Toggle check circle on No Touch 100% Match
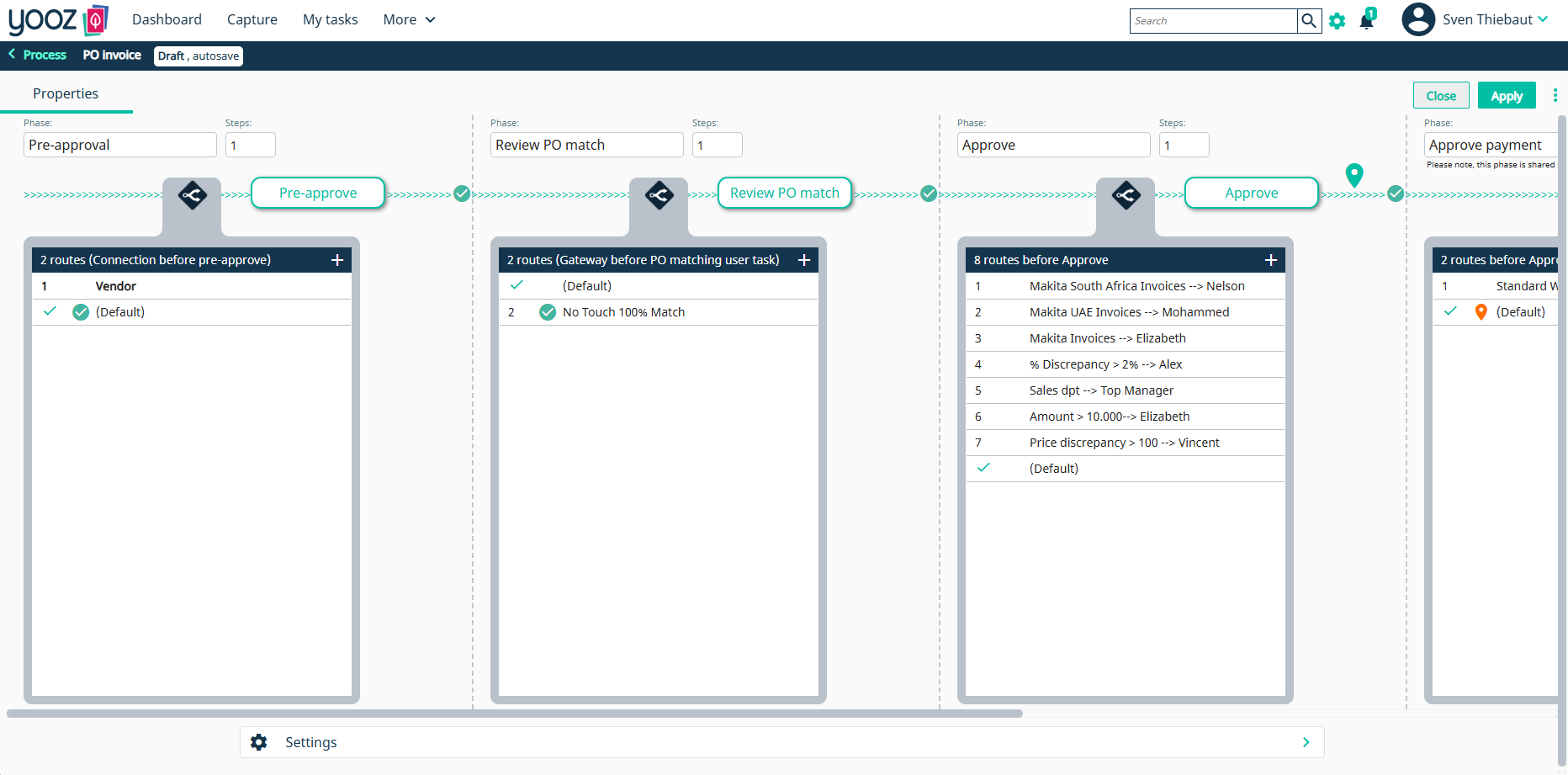This screenshot has width=1568, height=775. (548, 312)
